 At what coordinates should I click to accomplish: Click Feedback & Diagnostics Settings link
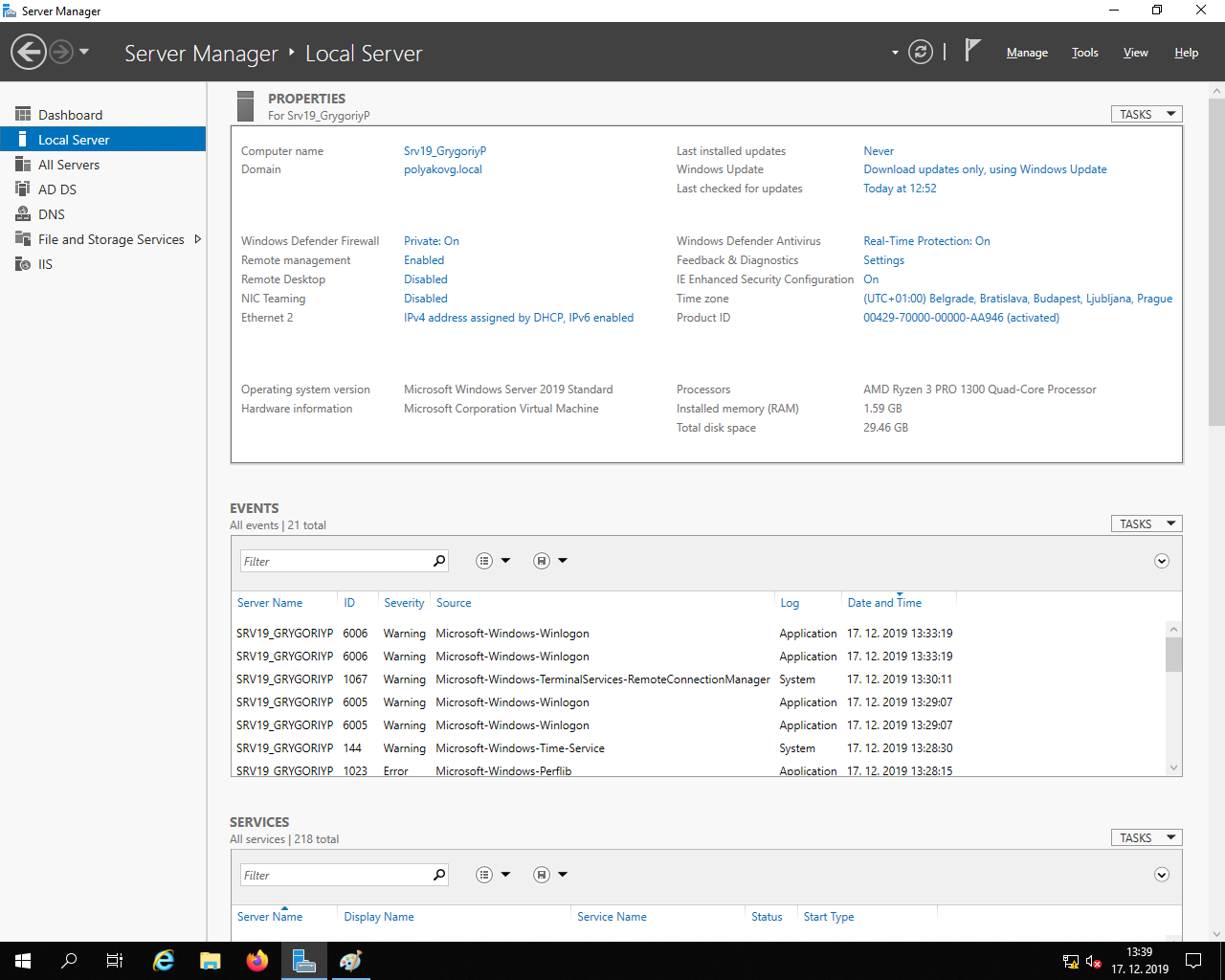pos(883,260)
